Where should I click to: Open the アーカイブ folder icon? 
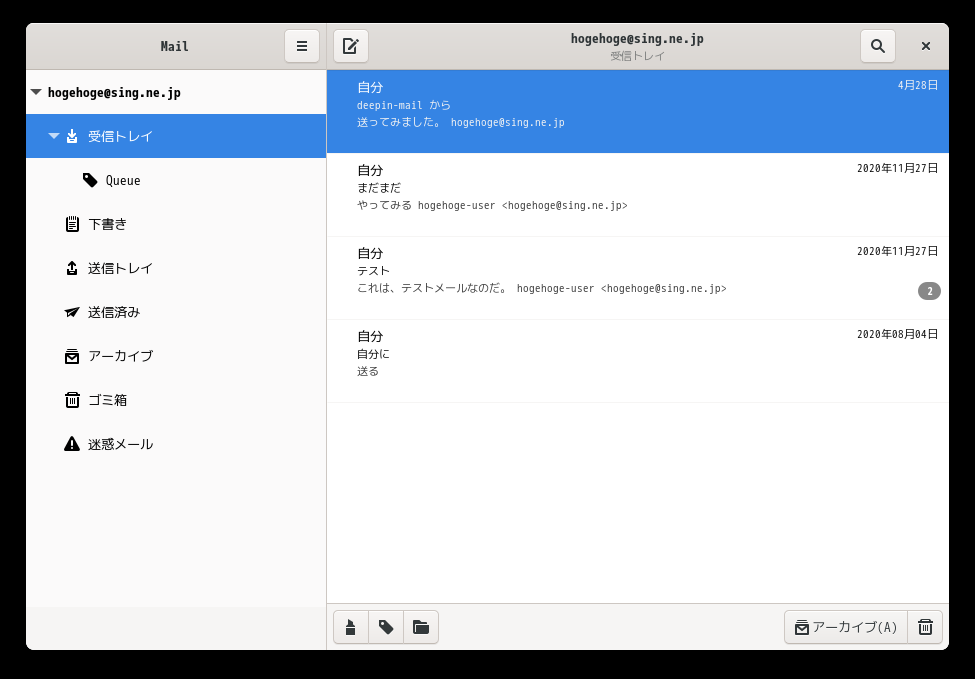pos(72,356)
